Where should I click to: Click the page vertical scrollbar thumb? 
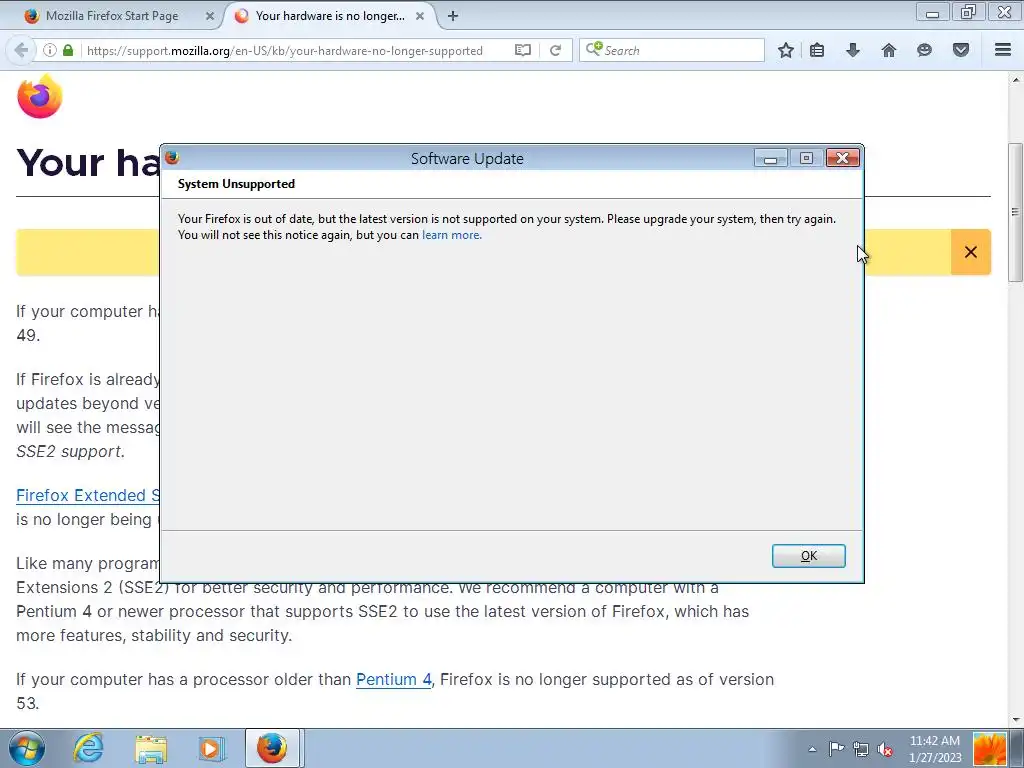[x=1015, y=212]
